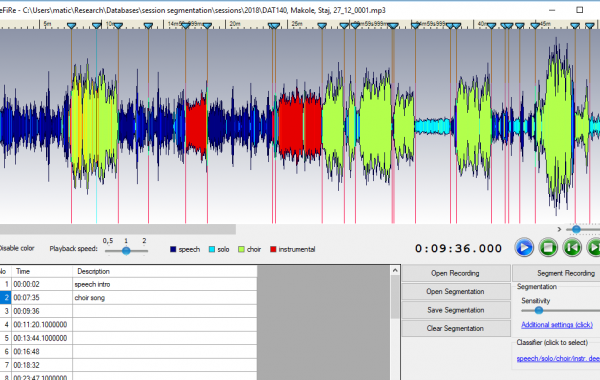Open Additional settings link
This screenshot has height=380, width=600.
[557, 325]
